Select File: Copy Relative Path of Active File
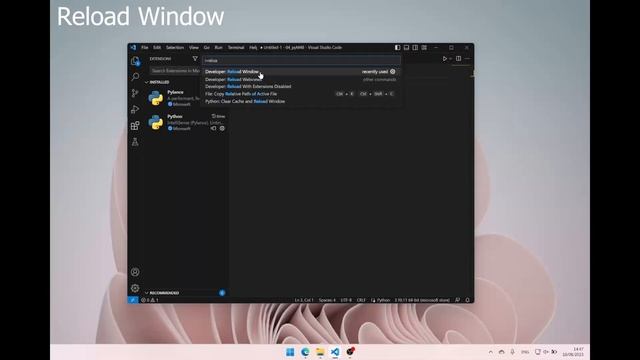The height and width of the screenshot is (360, 640). coord(301,94)
